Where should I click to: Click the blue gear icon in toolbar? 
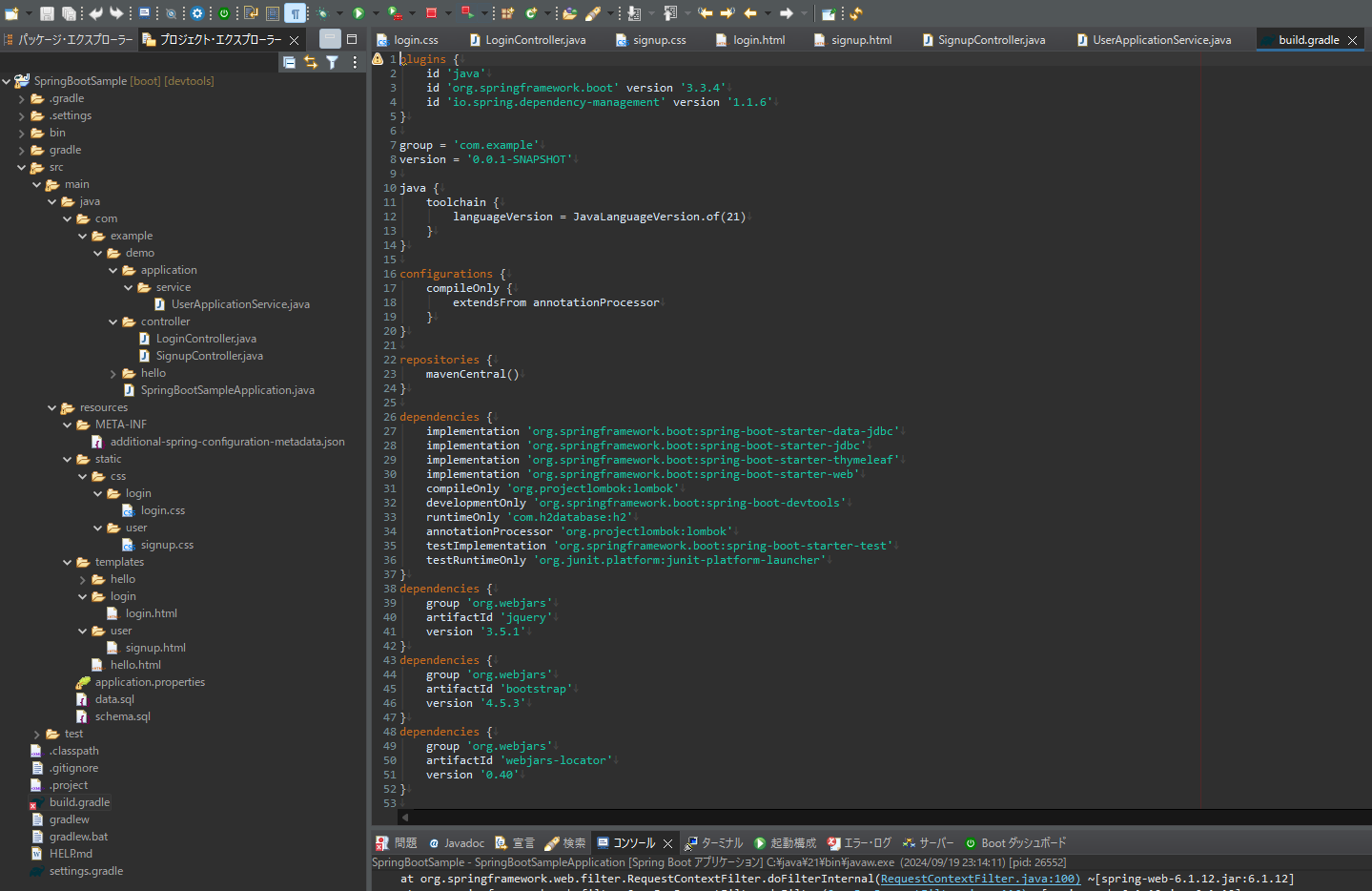click(x=197, y=13)
